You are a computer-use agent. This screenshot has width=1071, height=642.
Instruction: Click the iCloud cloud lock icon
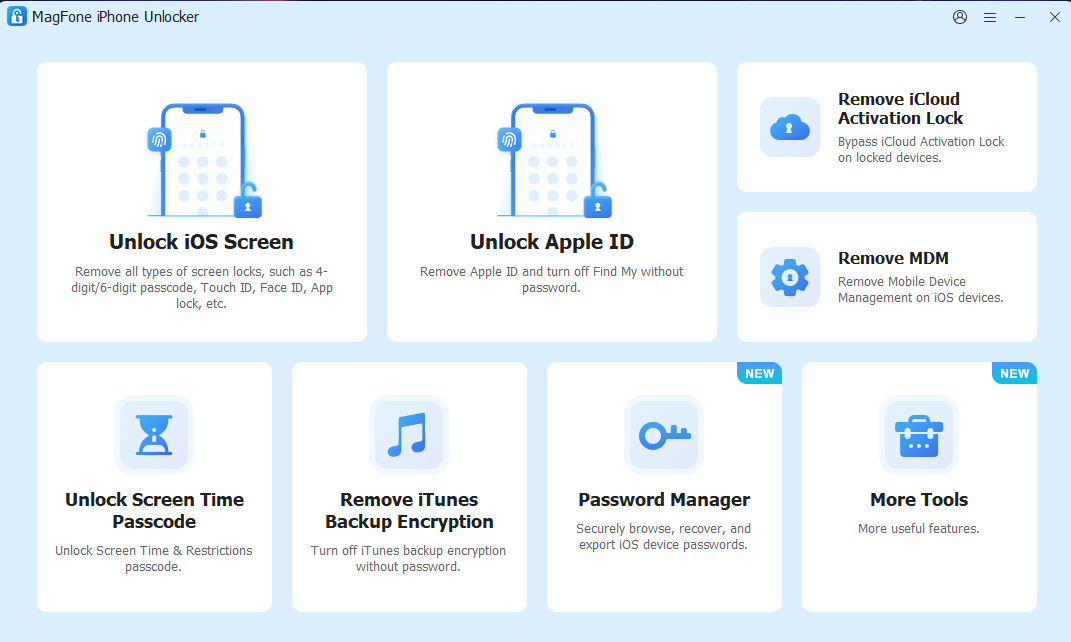tap(790, 127)
